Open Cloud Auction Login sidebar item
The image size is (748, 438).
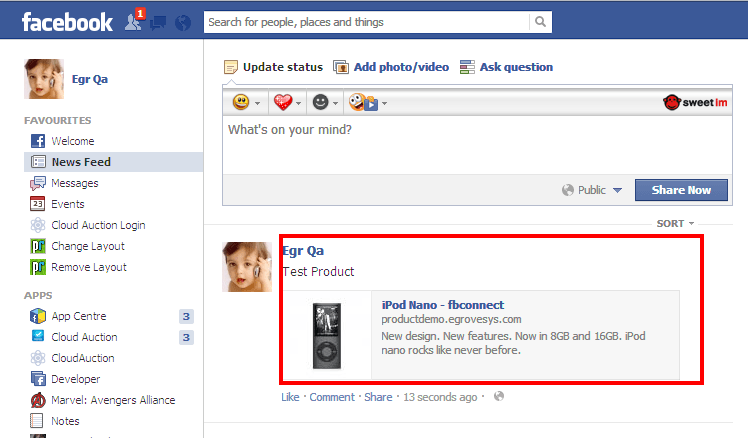point(98,225)
